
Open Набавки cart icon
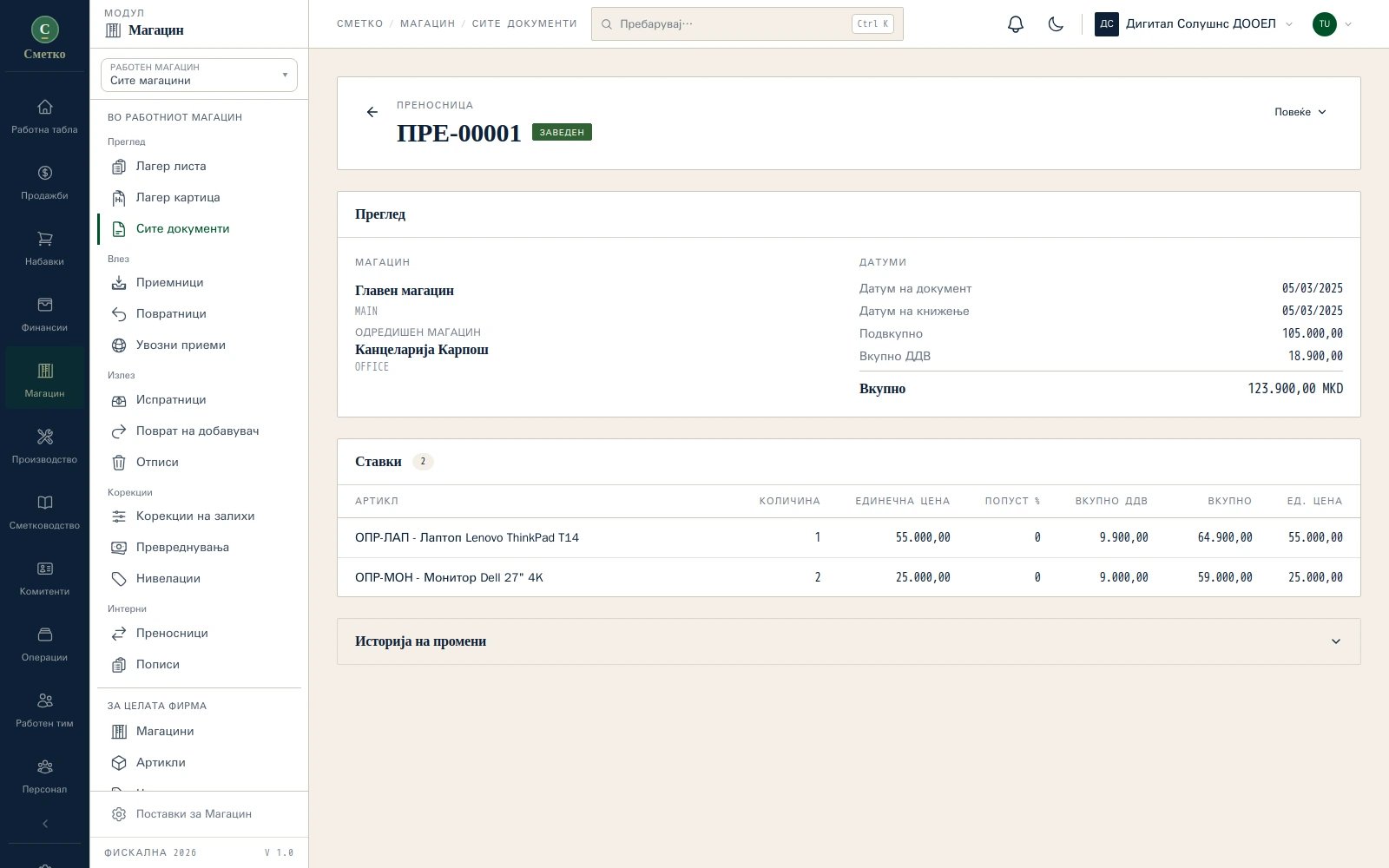(x=45, y=248)
